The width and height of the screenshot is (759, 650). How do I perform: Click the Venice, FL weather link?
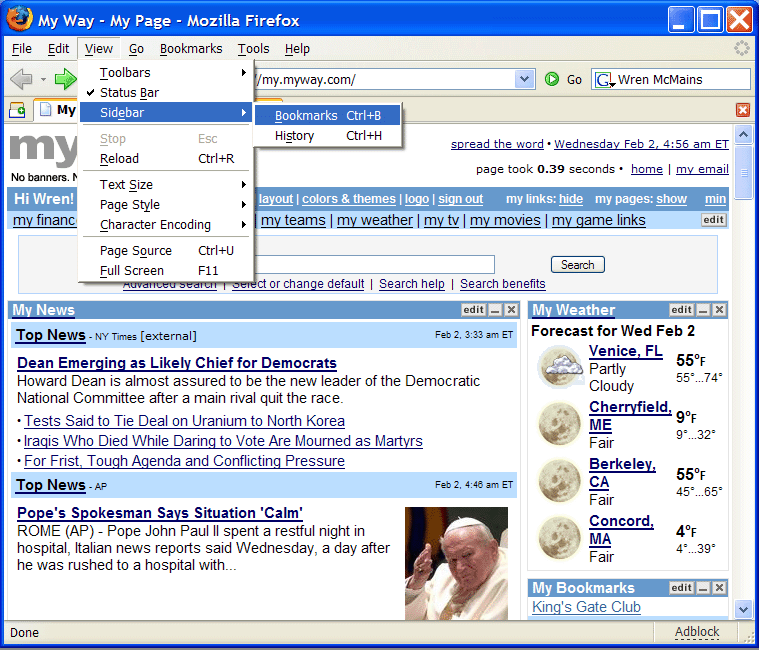click(625, 351)
